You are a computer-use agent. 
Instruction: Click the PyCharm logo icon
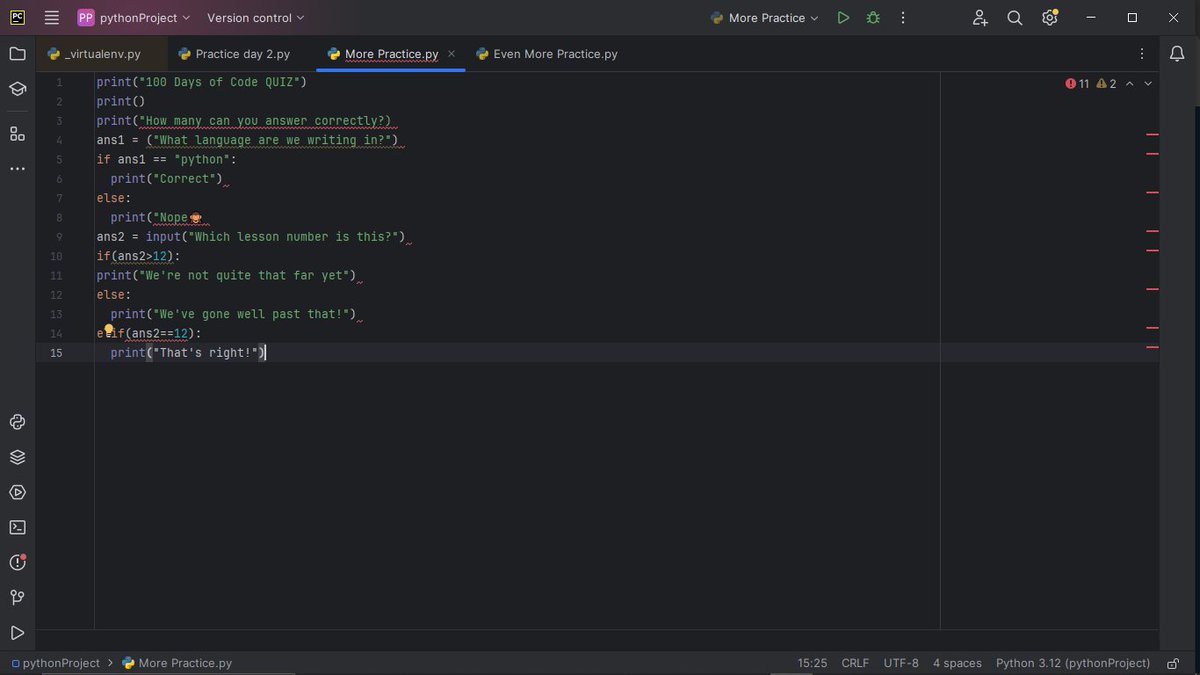click(17, 18)
